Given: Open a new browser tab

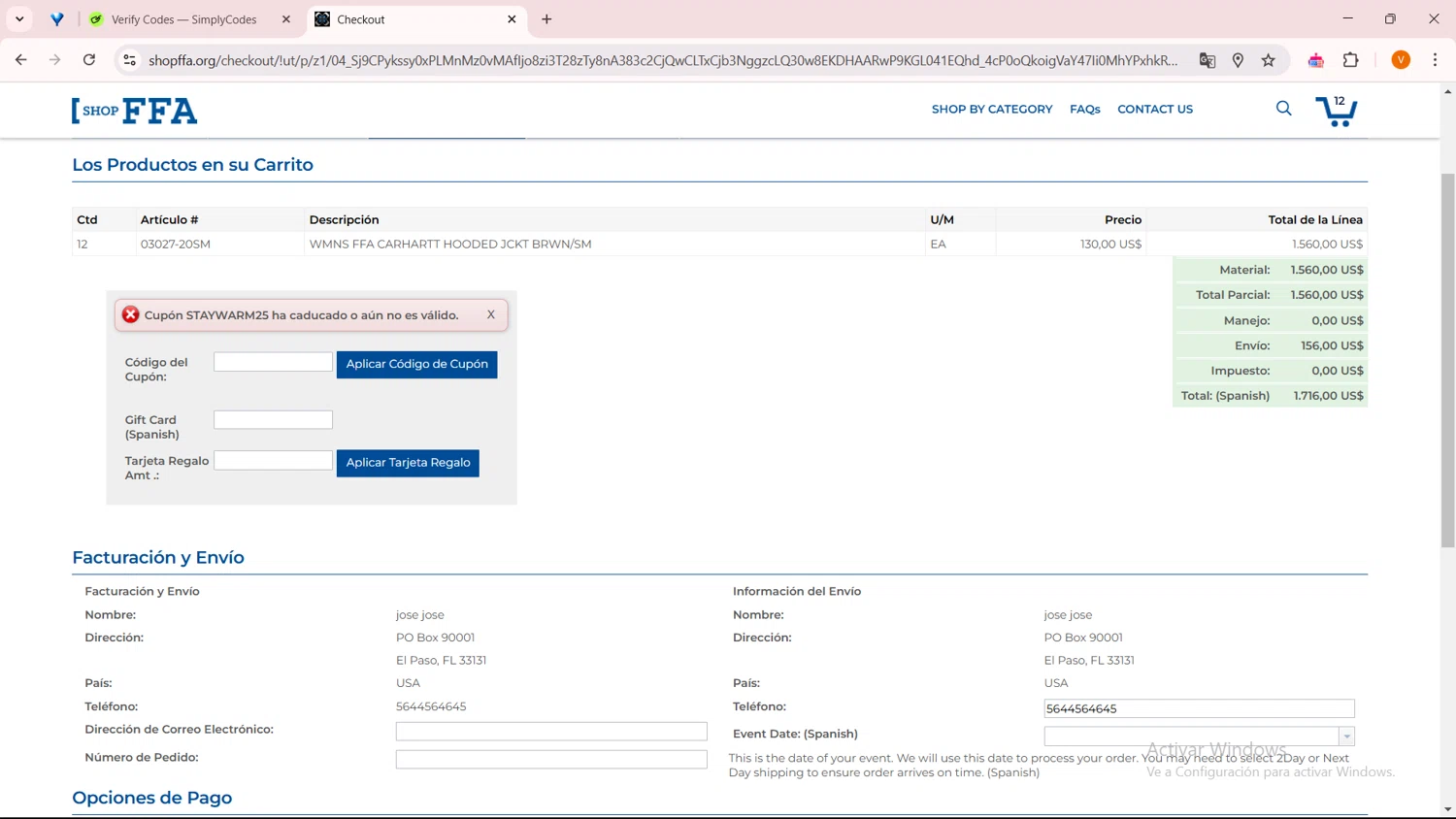Looking at the screenshot, I should [546, 19].
